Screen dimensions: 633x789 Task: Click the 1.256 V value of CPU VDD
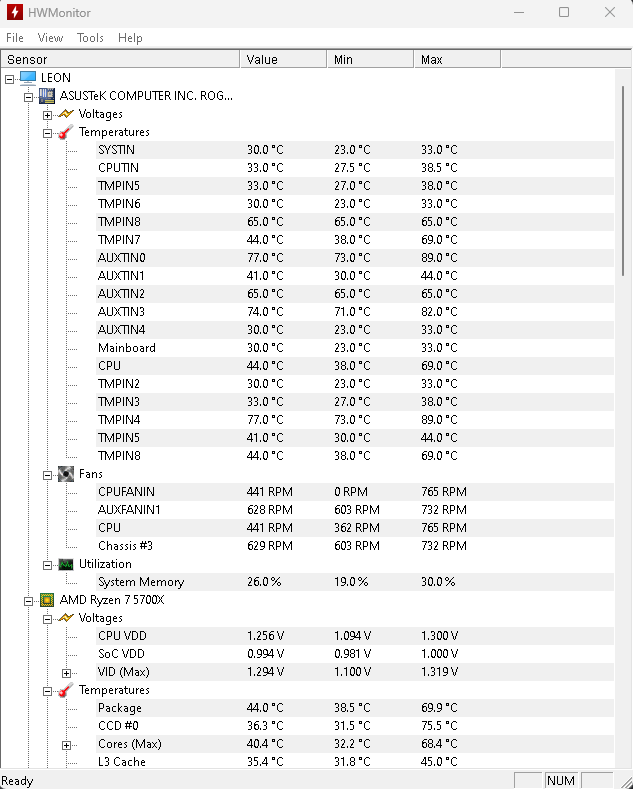(x=265, y=636)
